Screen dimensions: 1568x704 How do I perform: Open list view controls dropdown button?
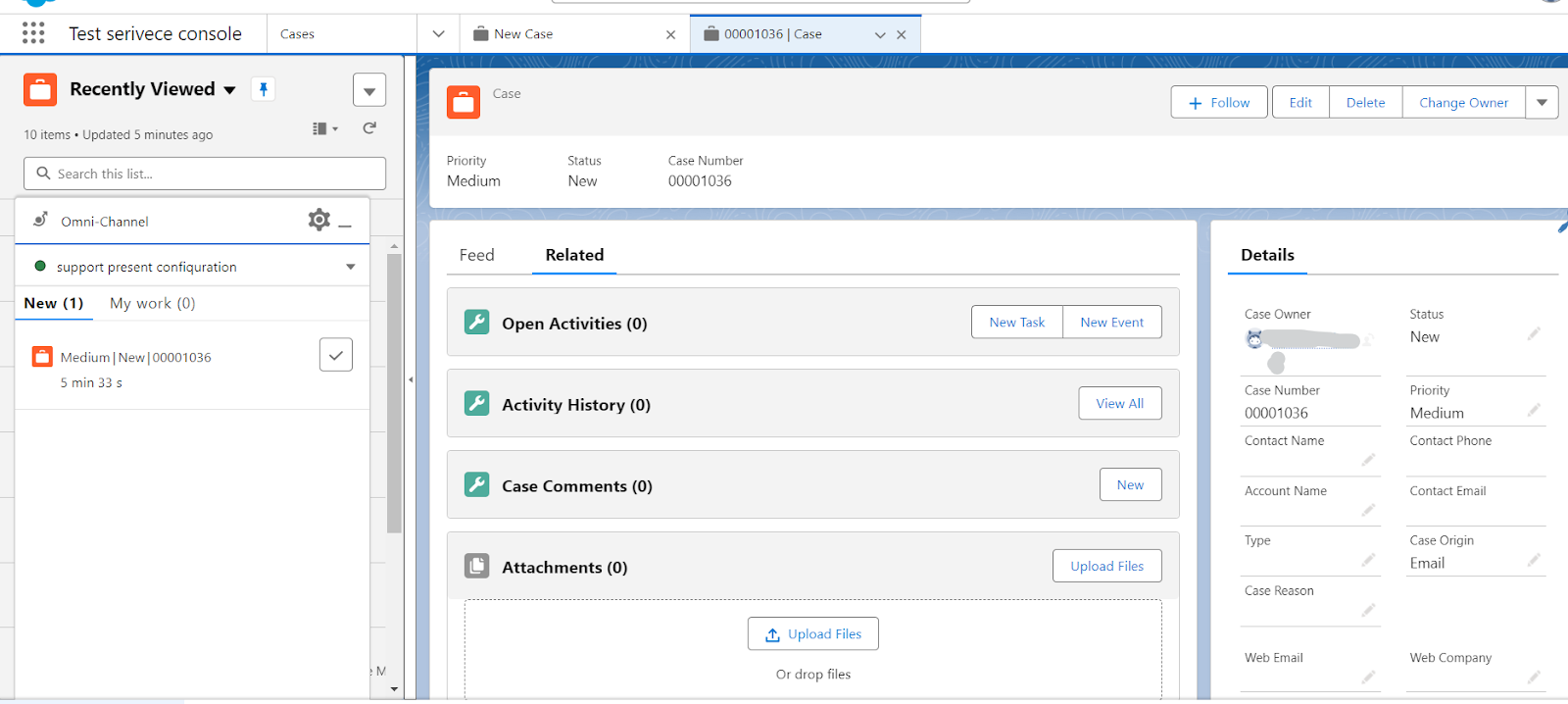369,90
